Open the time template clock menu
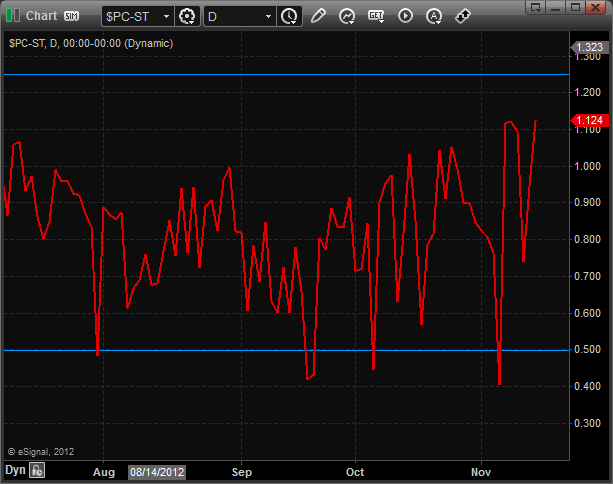This screenshot has height=484, width=613. (289, 16)
